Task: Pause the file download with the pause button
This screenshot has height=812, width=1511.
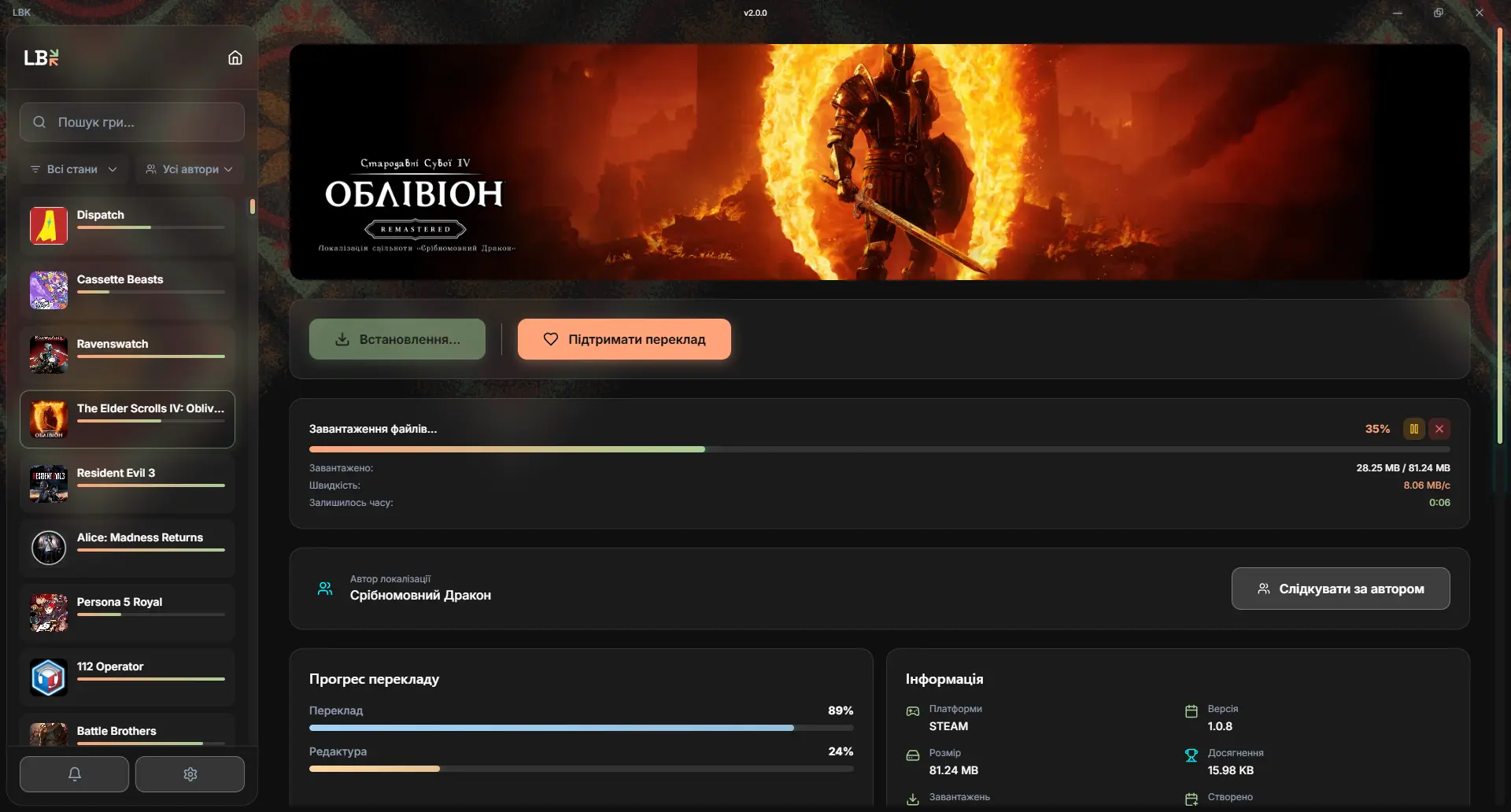Action: 1414,429
